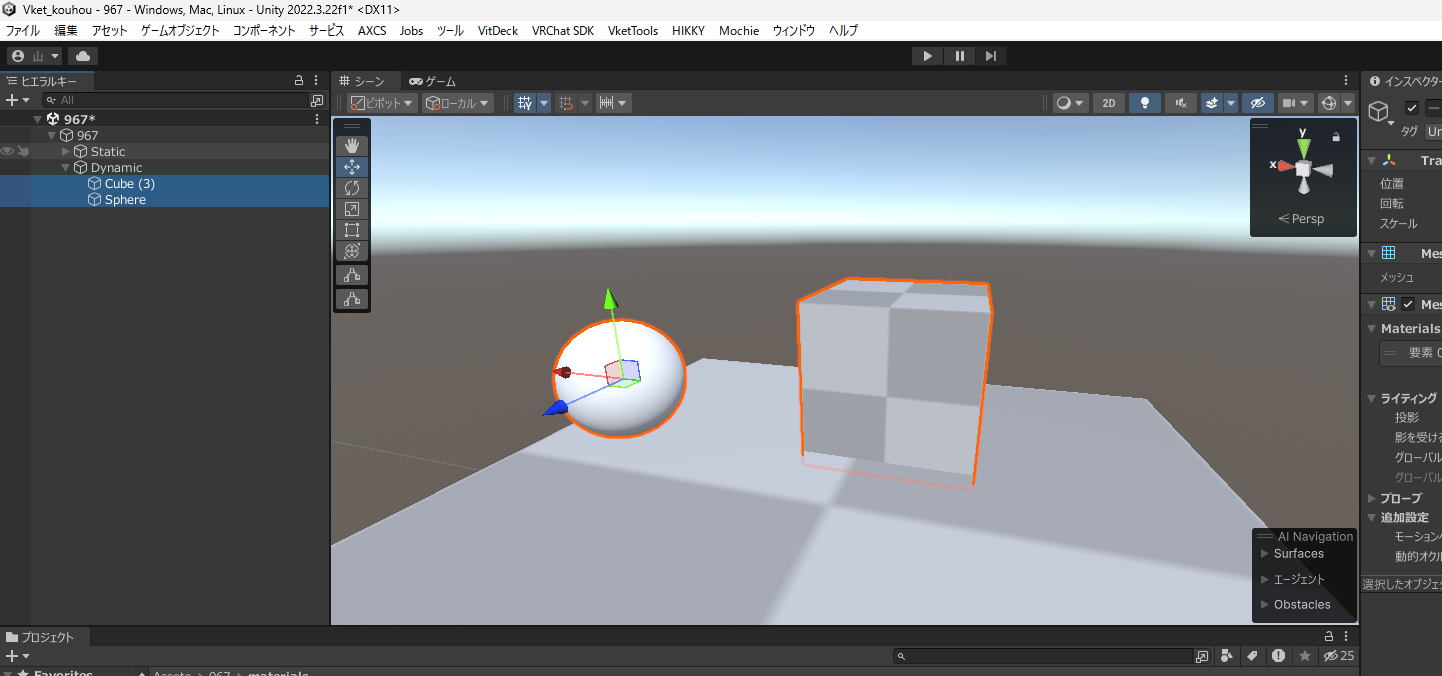The image size is (1442, 676).
Task: Click the Step frame button
Action: coord(990,56)
